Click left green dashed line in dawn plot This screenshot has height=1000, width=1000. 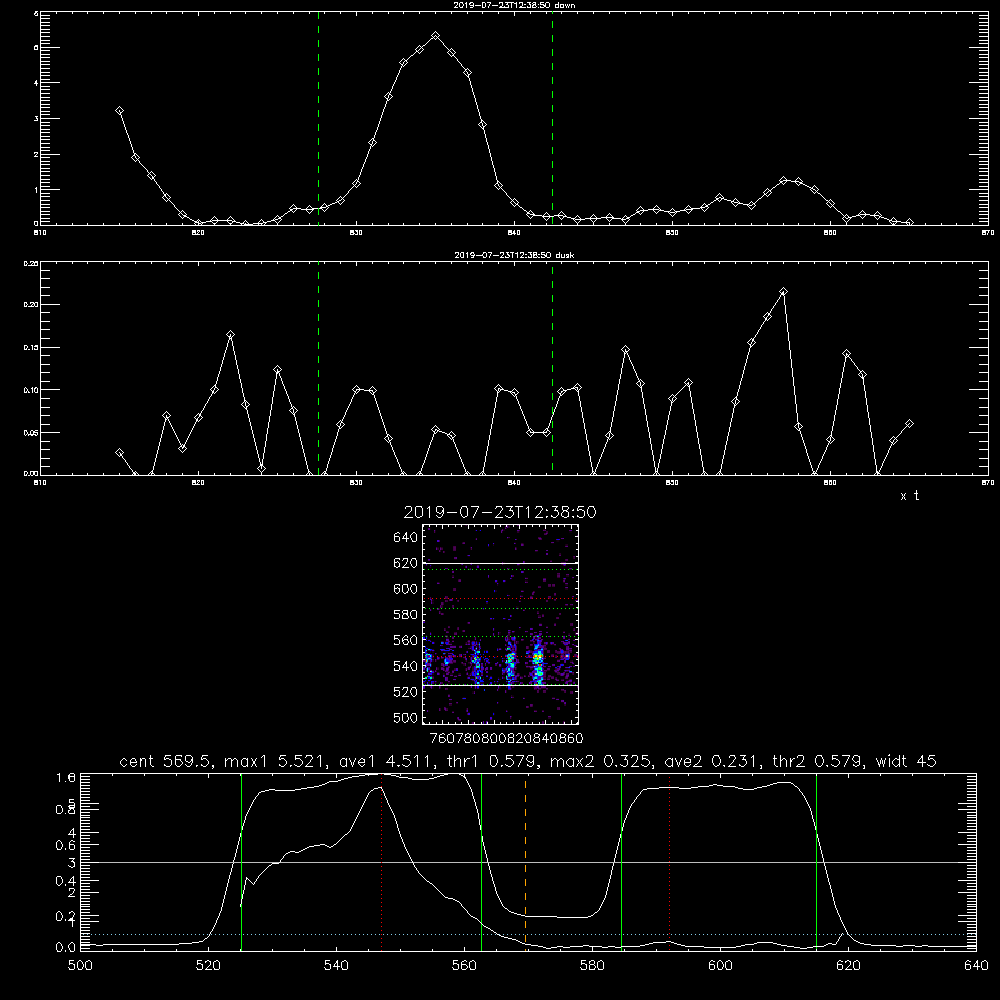[318, 121]
